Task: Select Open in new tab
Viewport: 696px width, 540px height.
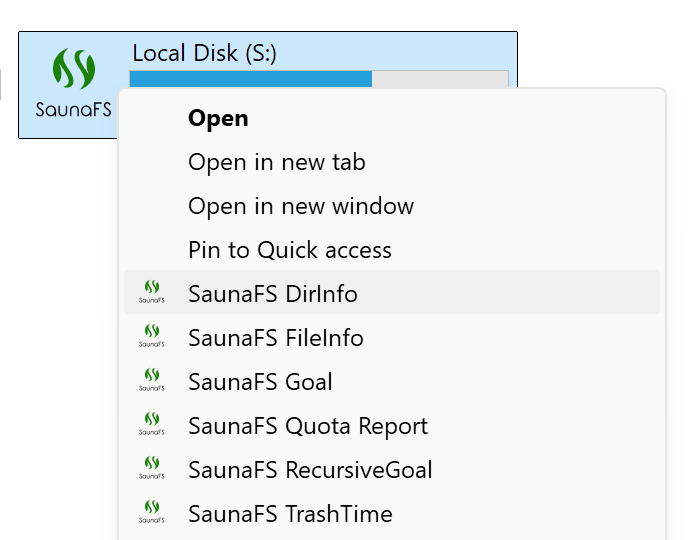Action: click(x=392, y=162)
